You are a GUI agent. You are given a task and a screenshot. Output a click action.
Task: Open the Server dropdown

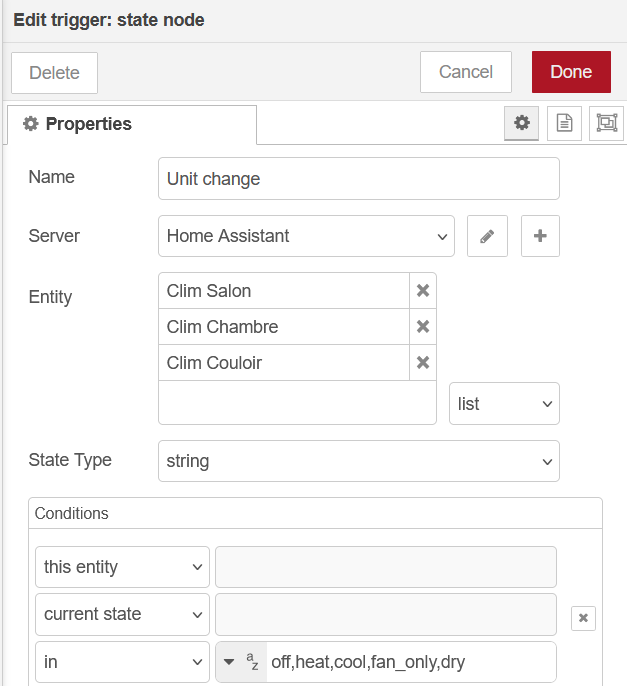pyautogui.click(x=306, y=236)
